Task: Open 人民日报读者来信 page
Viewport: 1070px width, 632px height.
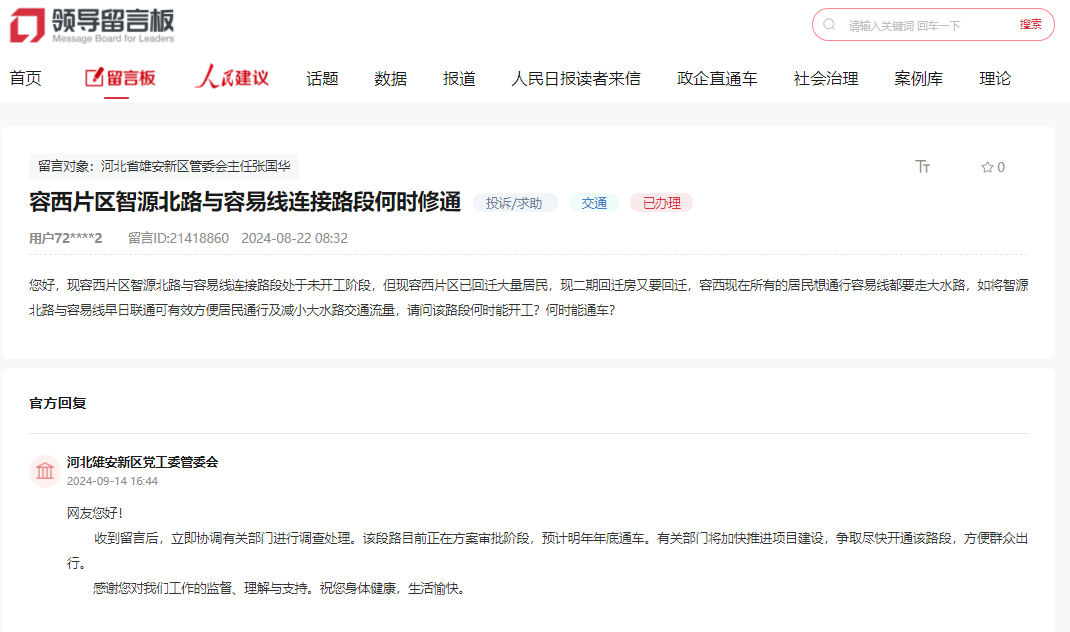Action: point(575,78)
